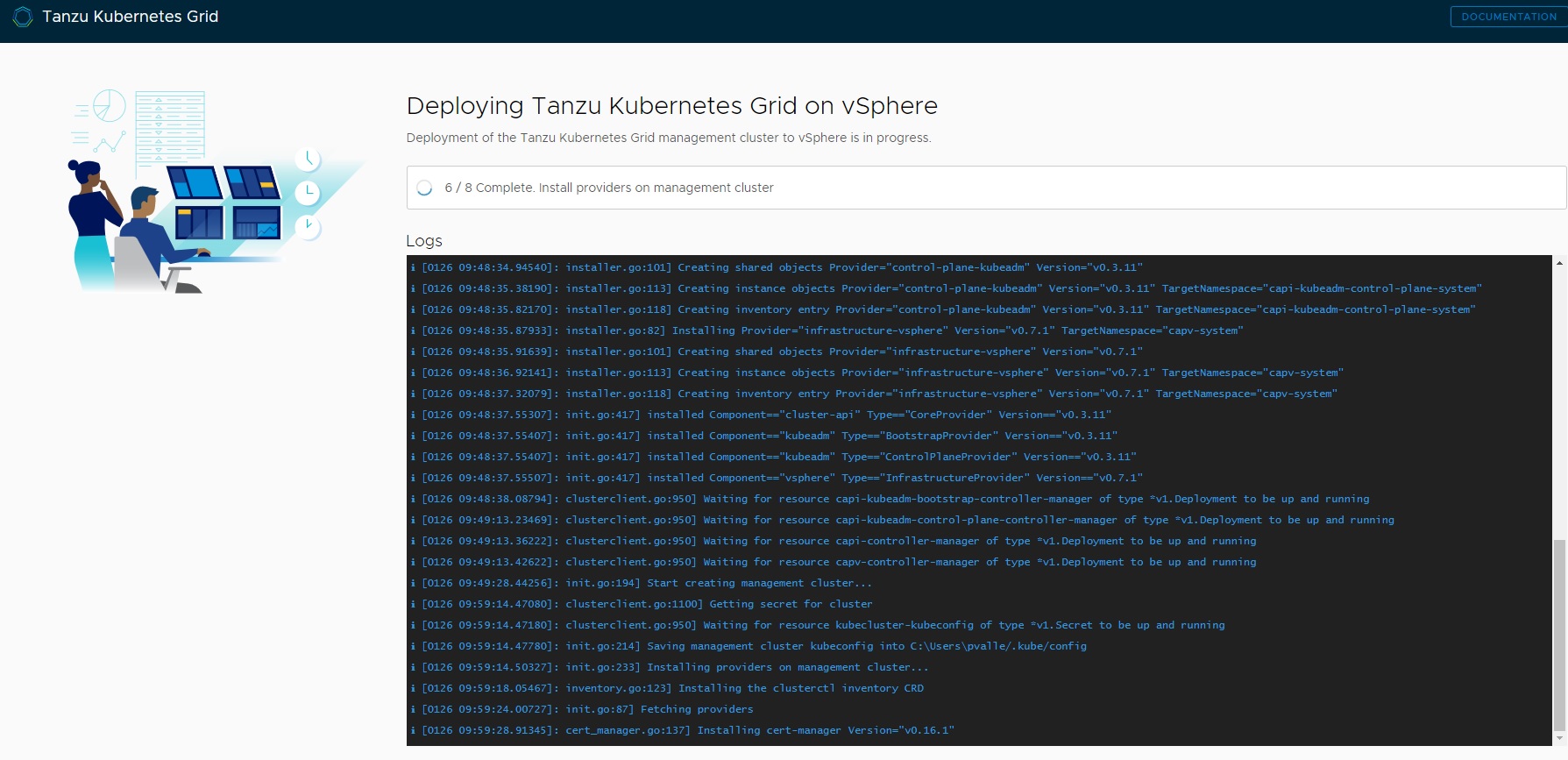The width and height of the screenshot is (1568, 760).
Task: Click the Logs section heading
Action: coord(424,241)
